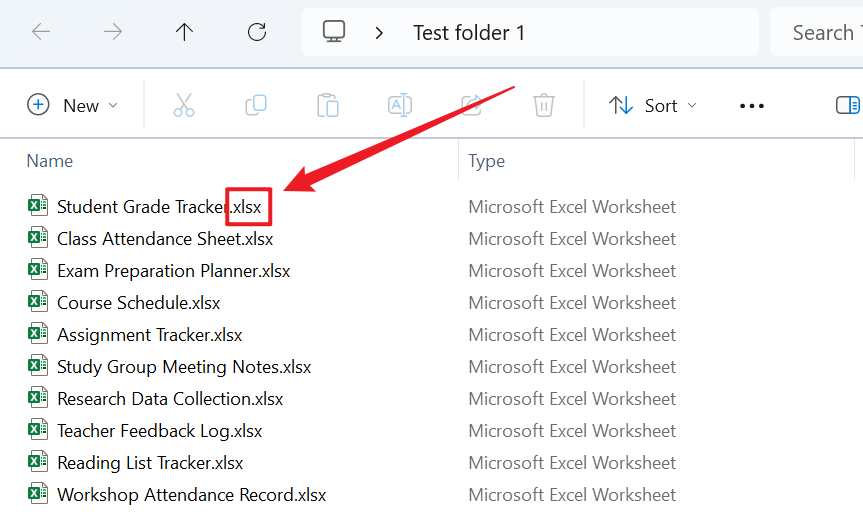Screen dimensions: 863x520
Task: Open the Sort dropdown menu
Action: click(x=653, y=106)
